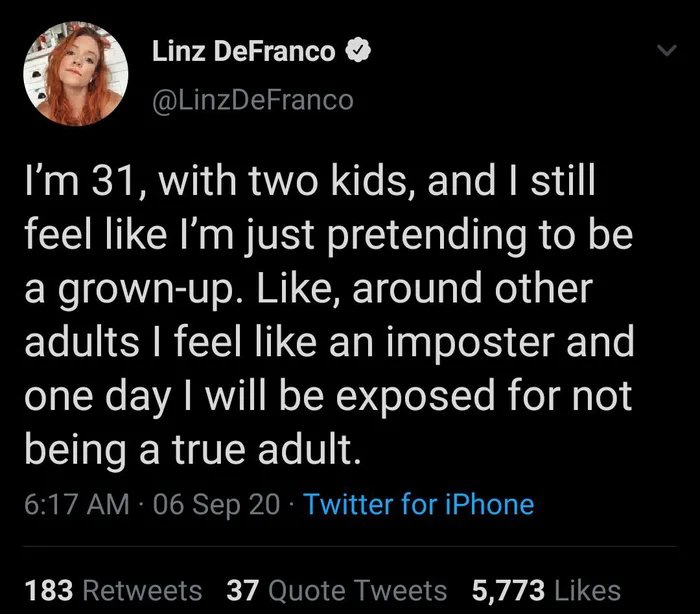The width and height of the screenshot is (700, 614).
Task: View the Retweets label list
Action: coord(141,590)
